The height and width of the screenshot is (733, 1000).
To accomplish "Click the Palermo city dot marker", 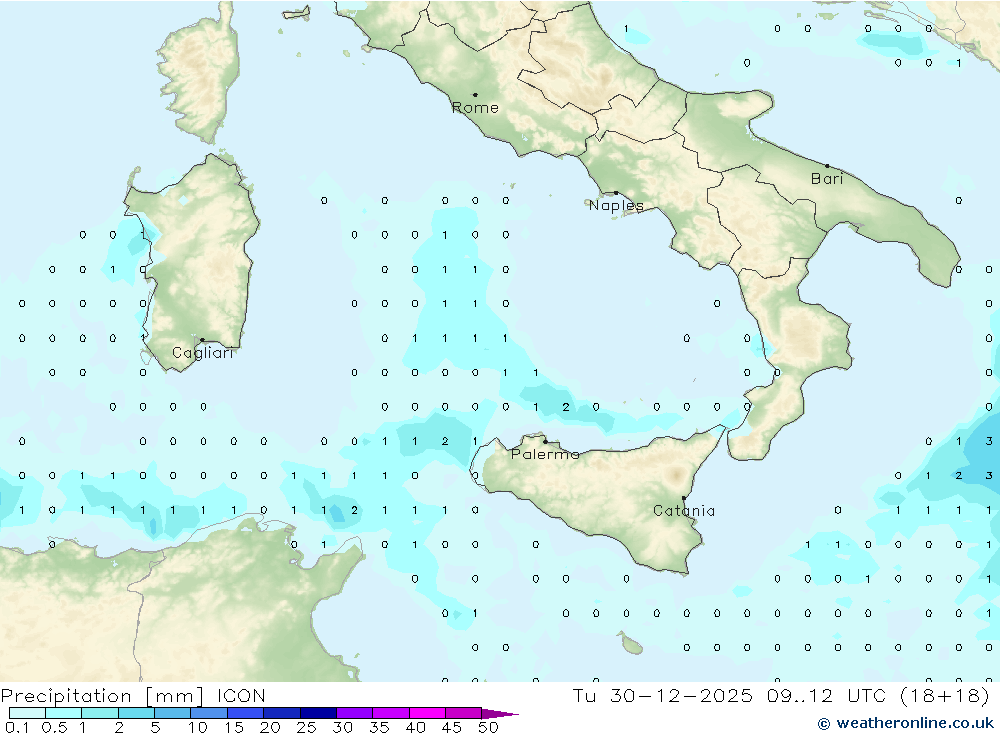I will [545, 441].
